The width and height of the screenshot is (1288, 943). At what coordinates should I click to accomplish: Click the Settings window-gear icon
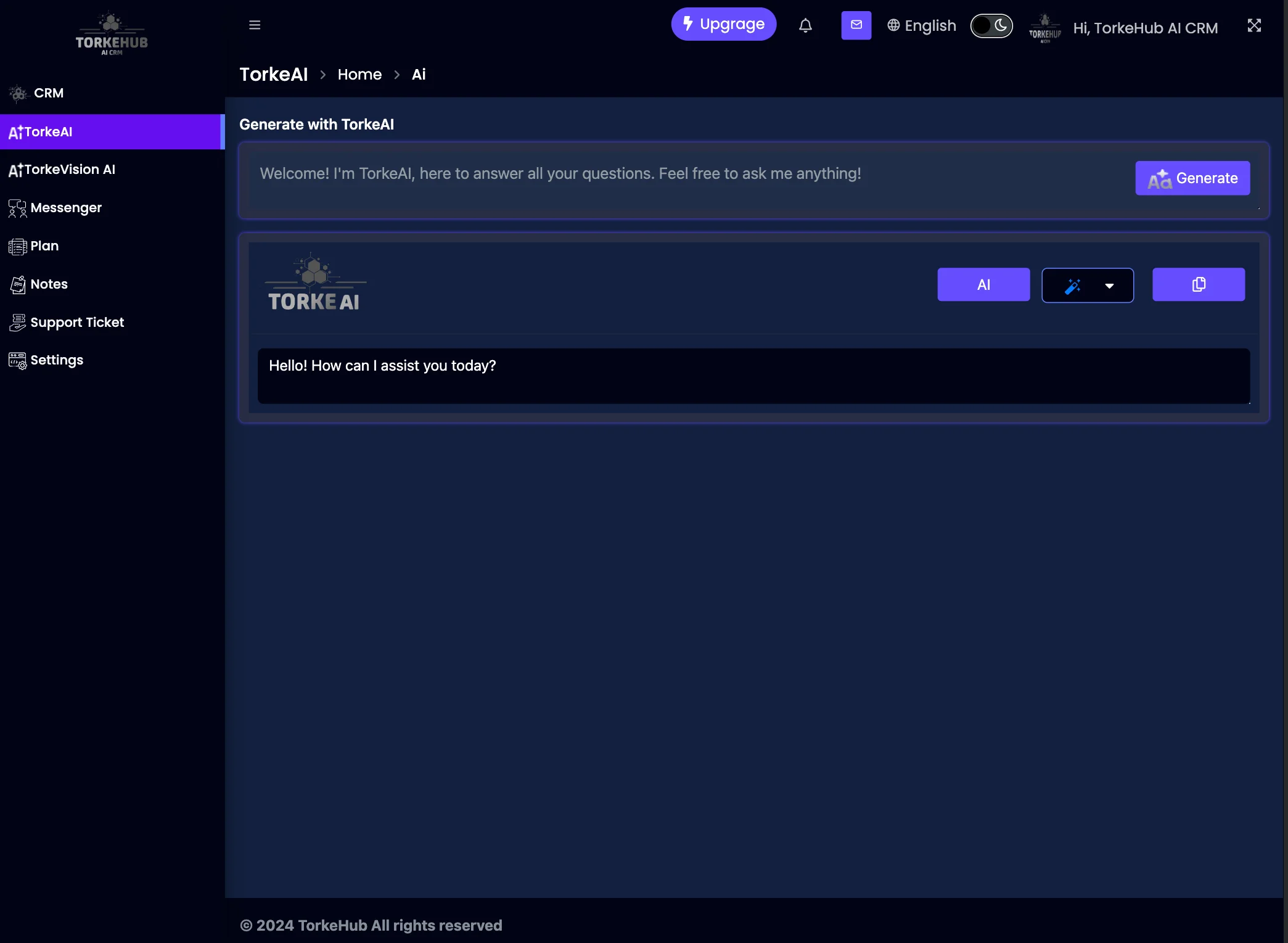17,361
